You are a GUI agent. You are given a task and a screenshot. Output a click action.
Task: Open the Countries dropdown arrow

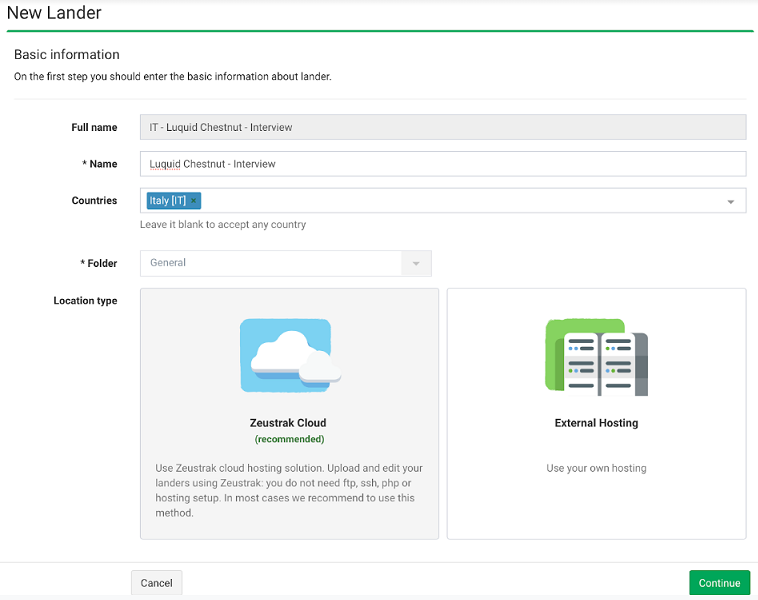point(730,202)
